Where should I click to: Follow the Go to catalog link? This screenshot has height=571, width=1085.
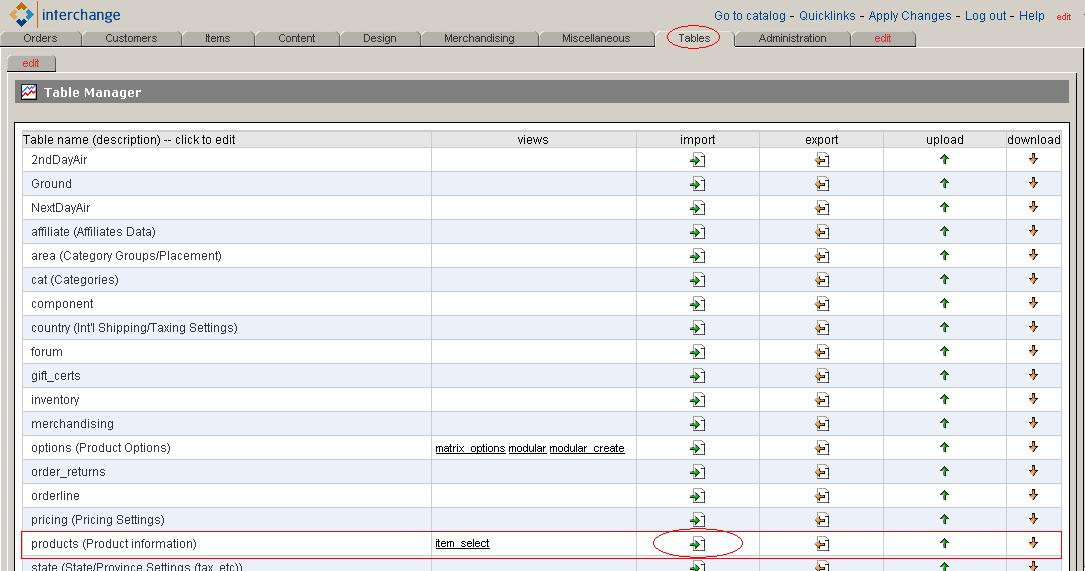[x=749, y=16]
